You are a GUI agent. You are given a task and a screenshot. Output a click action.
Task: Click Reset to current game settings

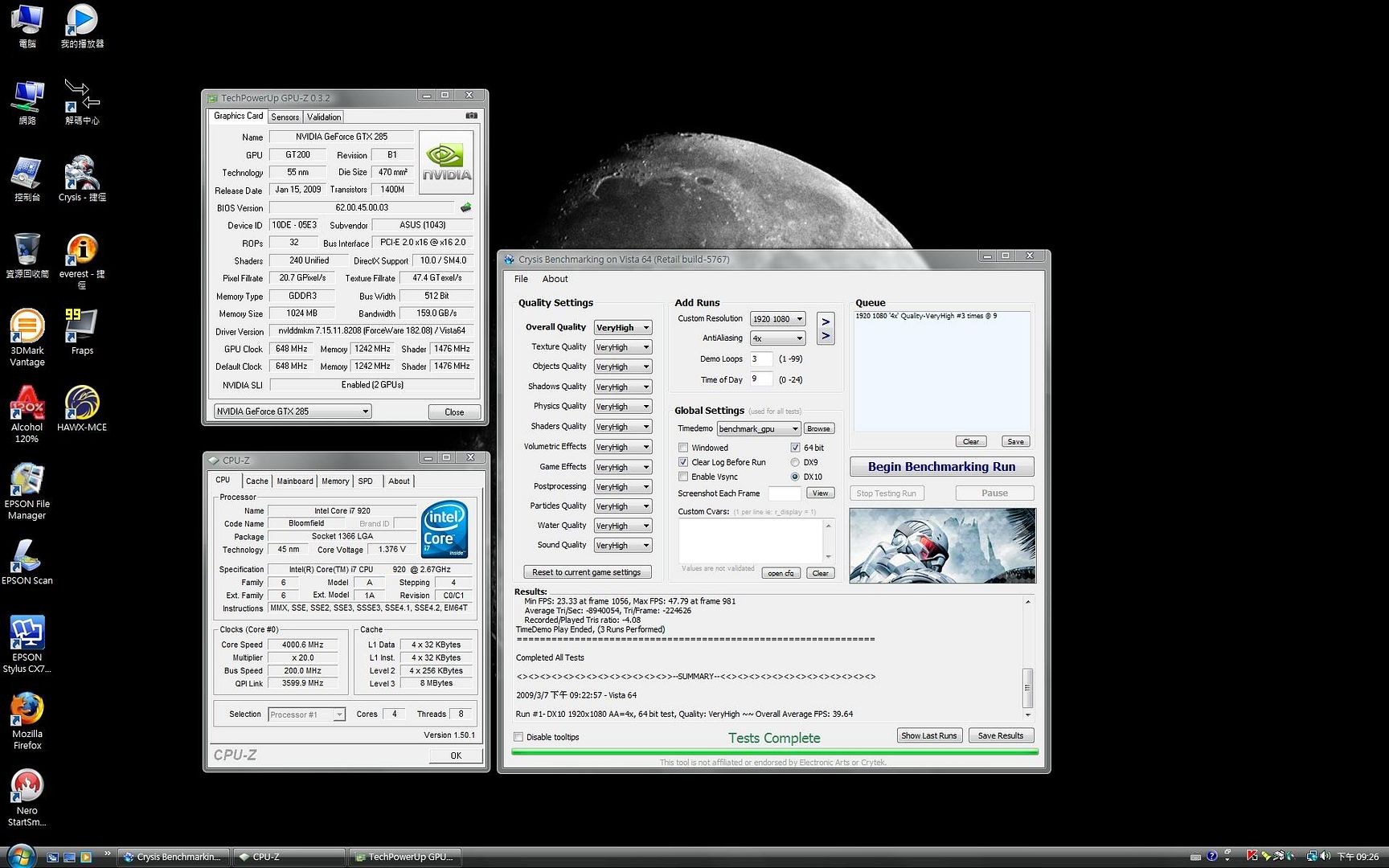pos(587,572)
